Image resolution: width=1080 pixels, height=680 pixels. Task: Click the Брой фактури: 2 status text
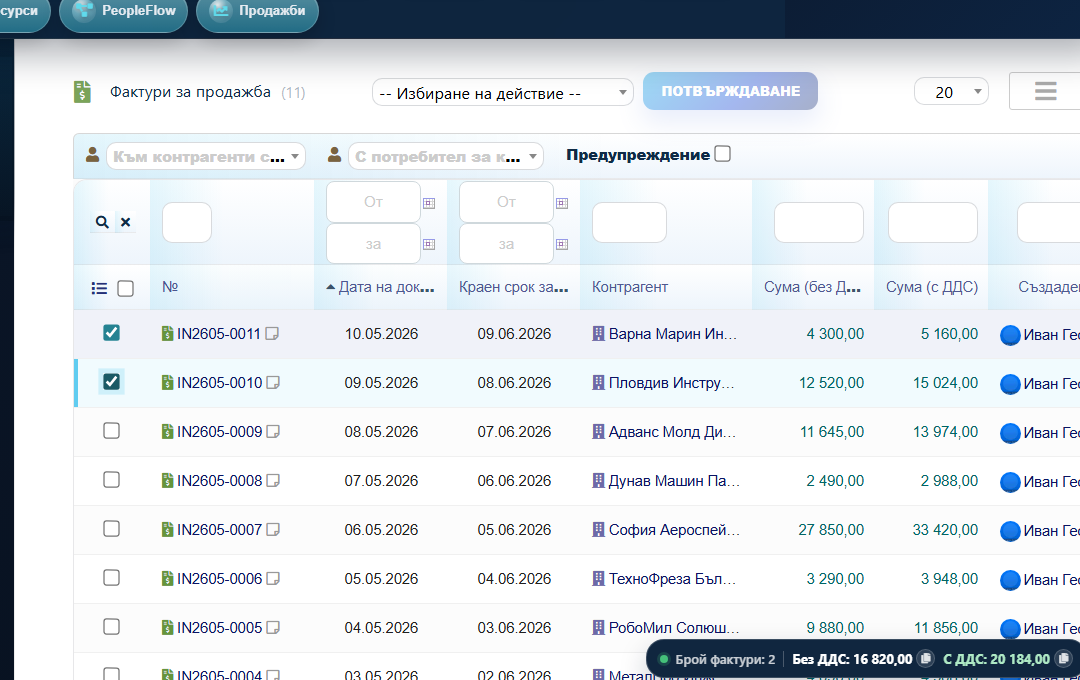point(725,659)
